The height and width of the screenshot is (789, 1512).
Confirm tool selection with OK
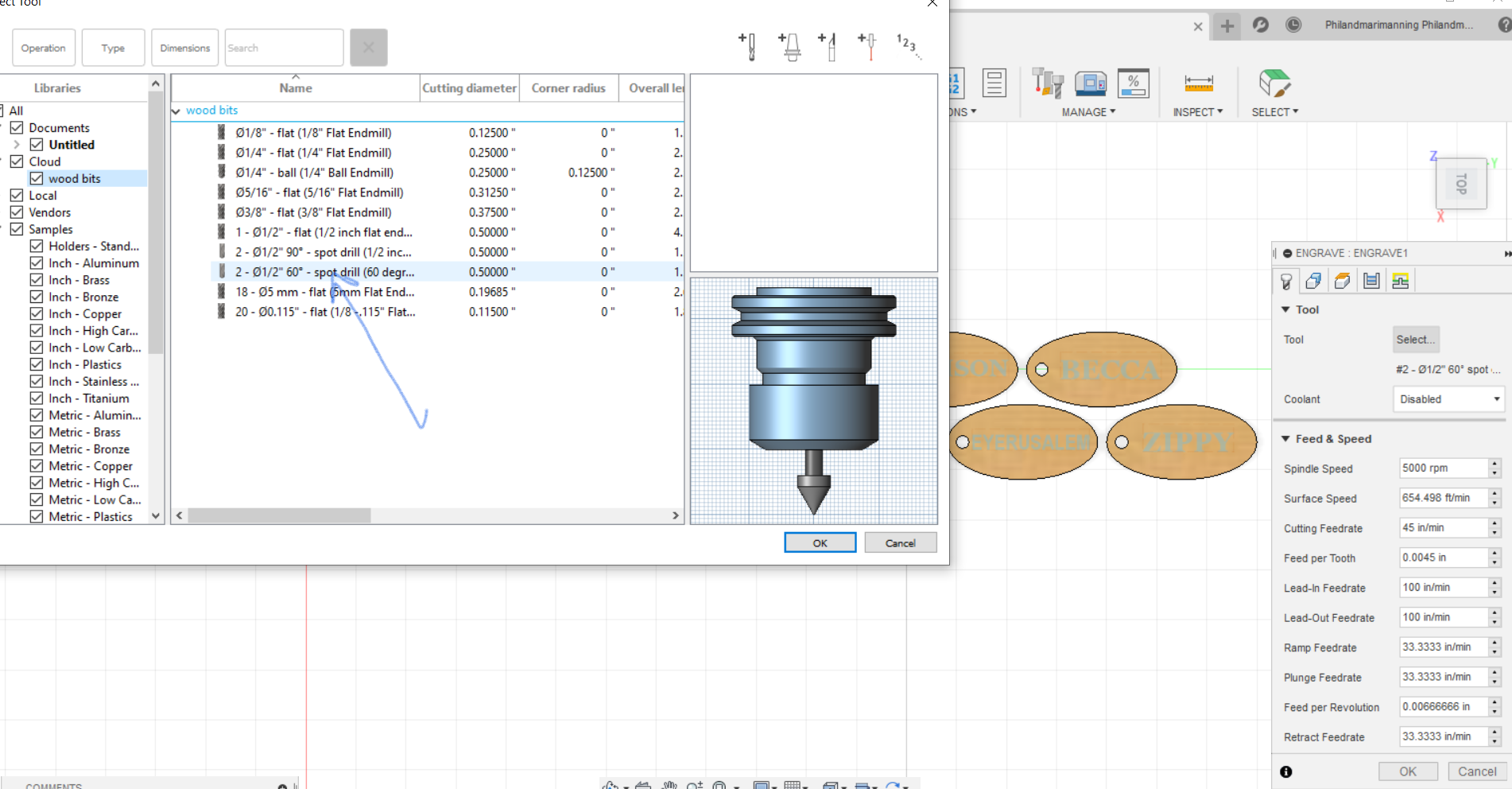(820, 542)
